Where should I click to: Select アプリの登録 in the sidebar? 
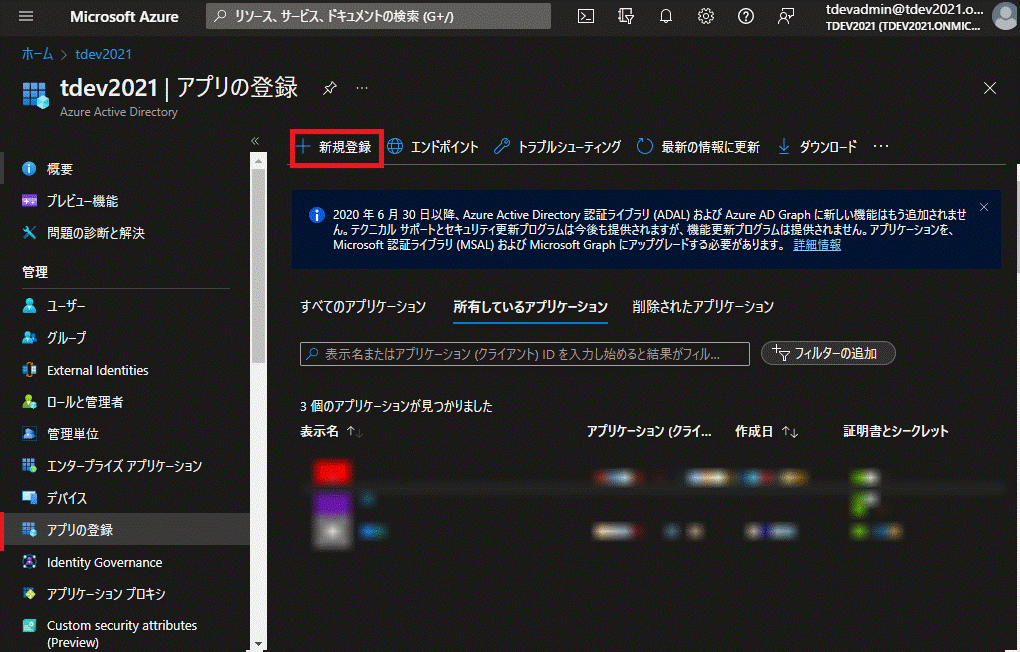pyautogui.click(x=126, y=530)
